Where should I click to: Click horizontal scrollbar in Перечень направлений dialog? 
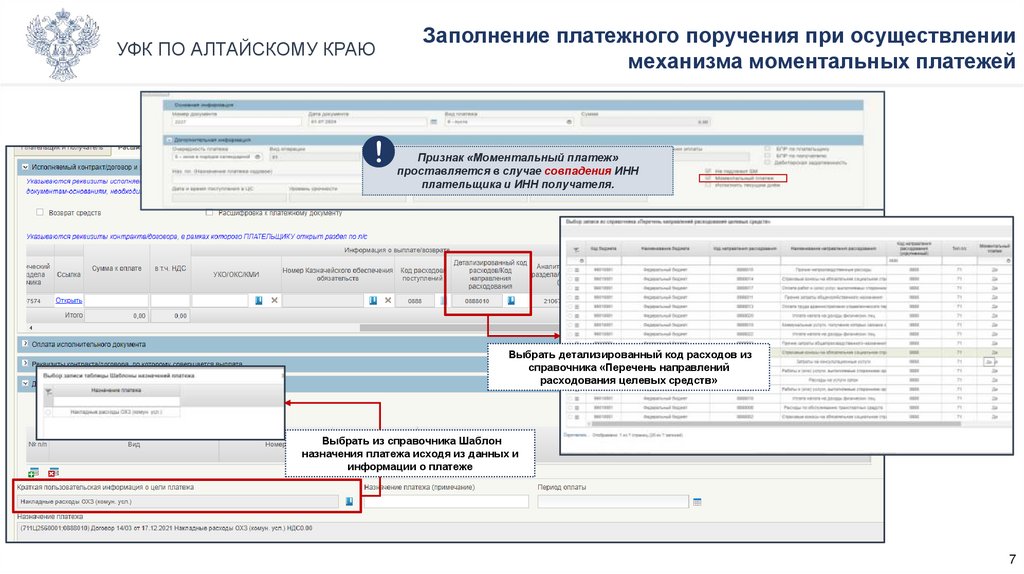click(x=774, y=424)
